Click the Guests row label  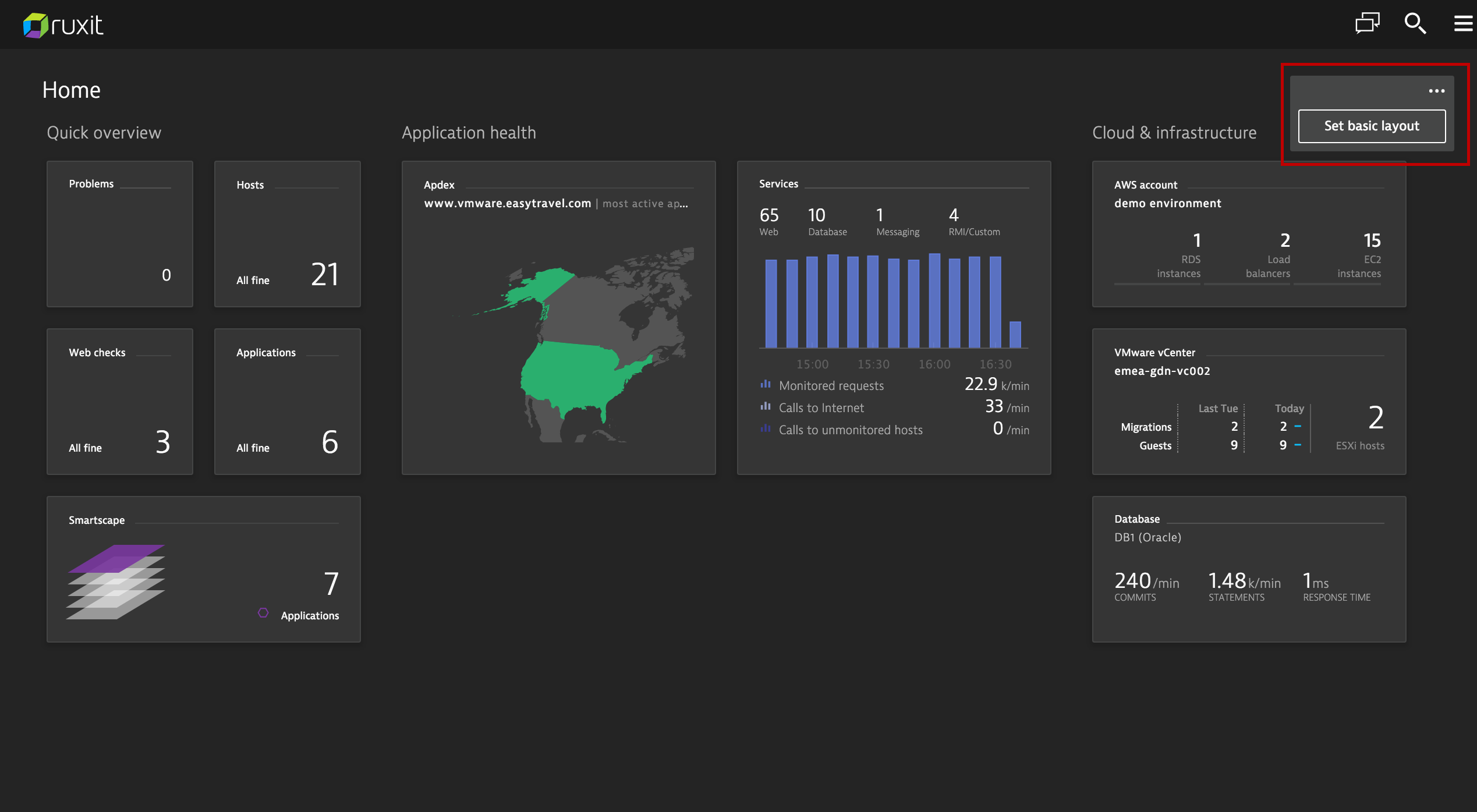[x=1155, y=445]
